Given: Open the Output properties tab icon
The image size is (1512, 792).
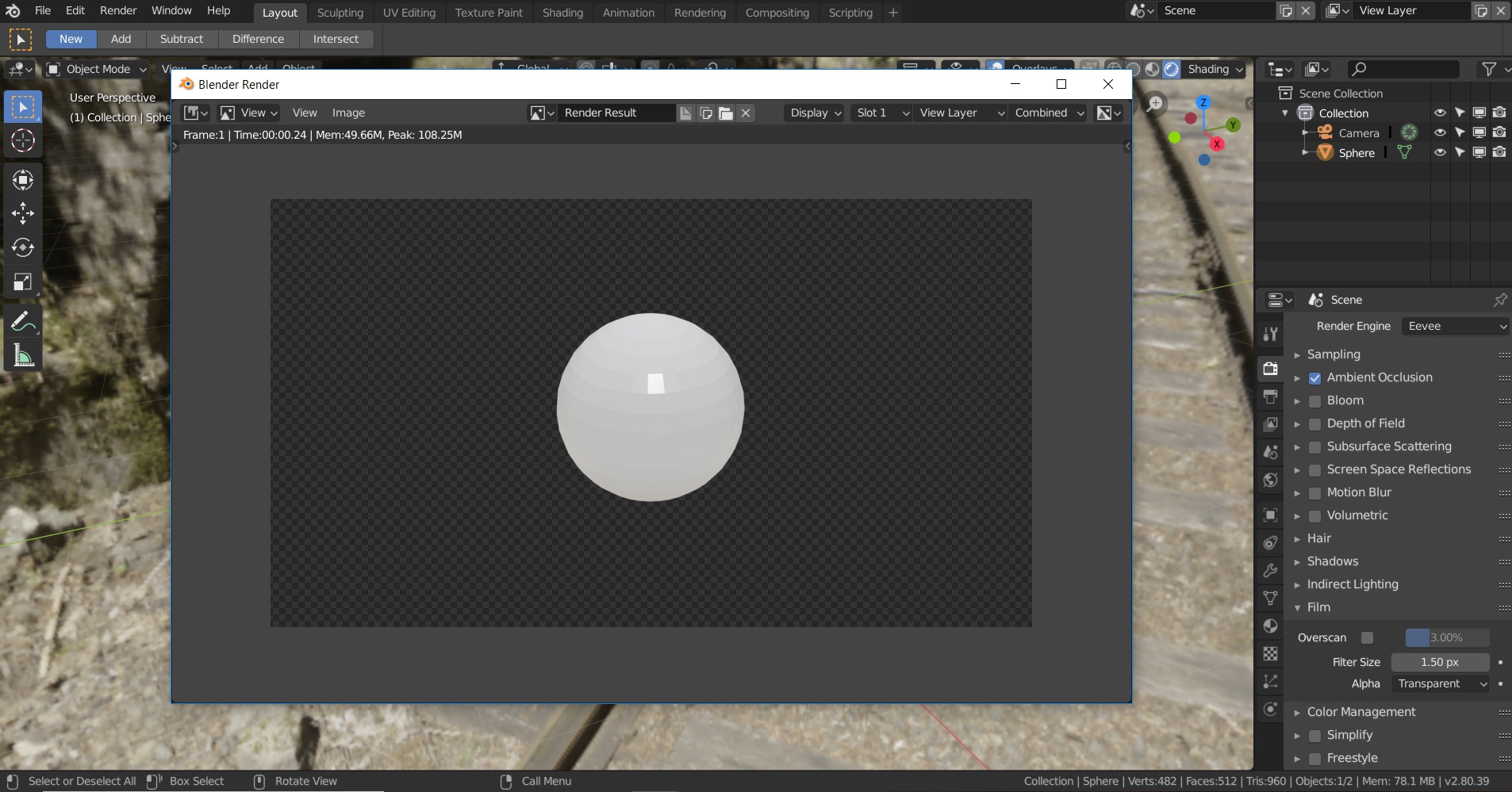Looking at the screenshot, I should (1271, 396).
